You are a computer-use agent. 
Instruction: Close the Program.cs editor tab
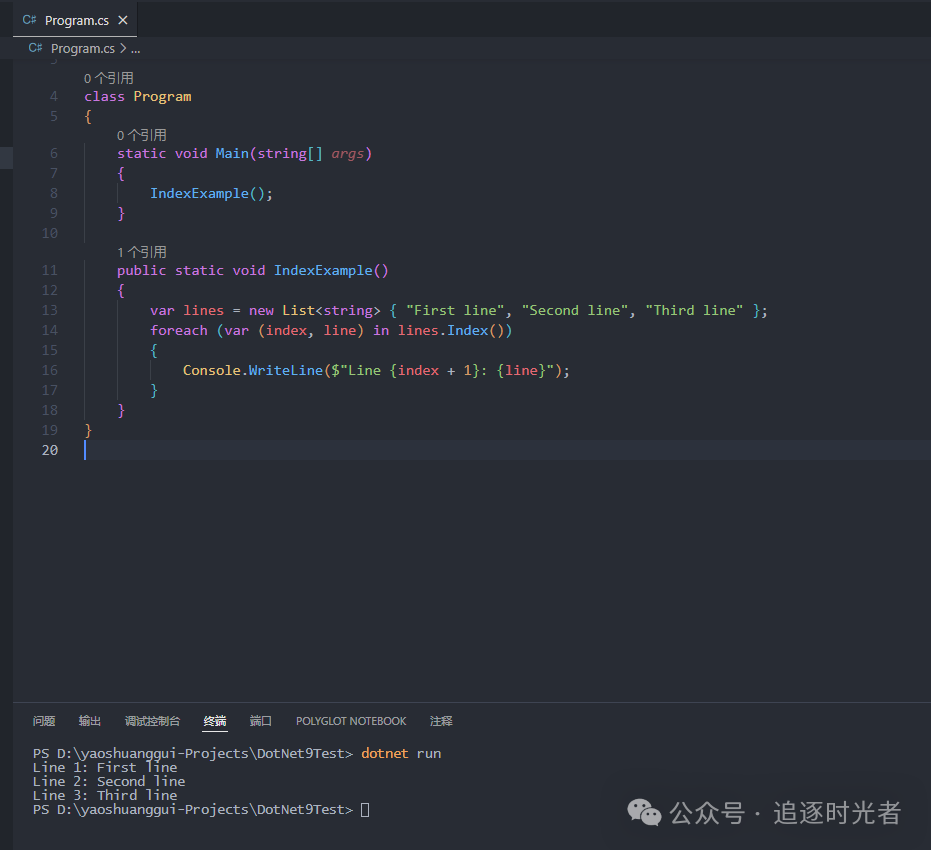(x=123, y=20)
